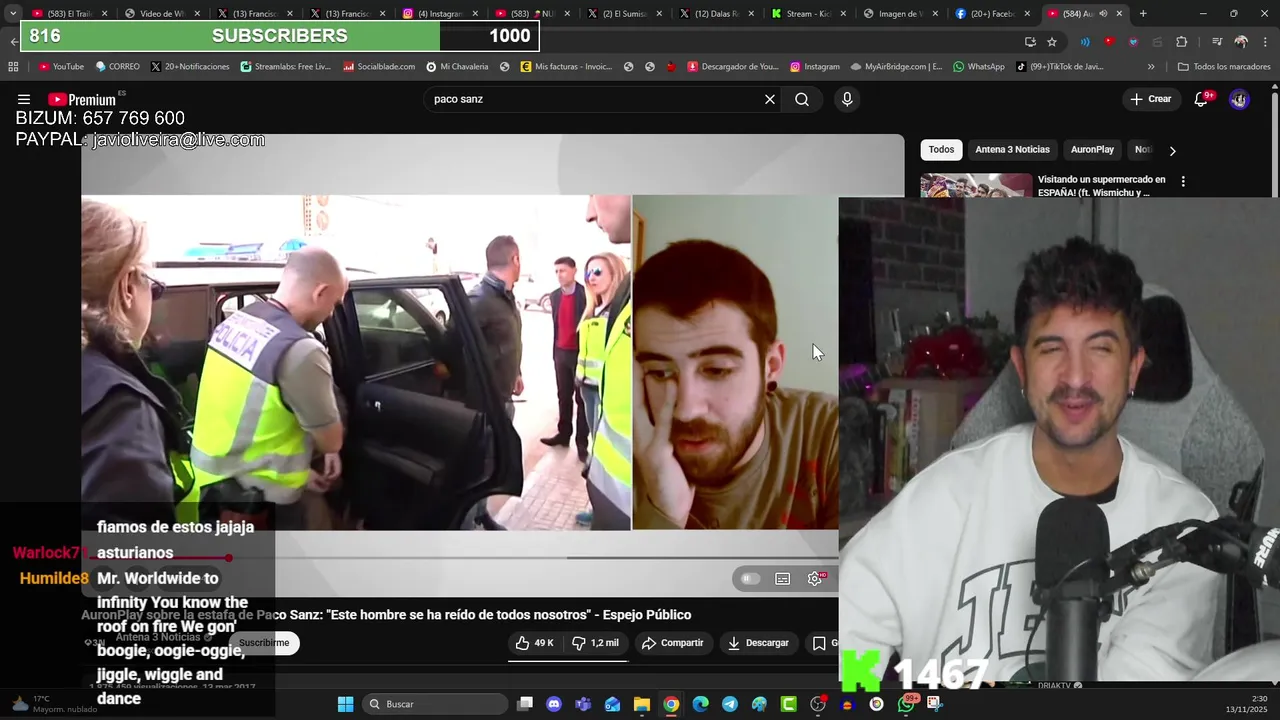This screenshot has height=720, width=1280.
Task: Open the Socialblade.com bookmark
Action: click(x=379, y=67)
